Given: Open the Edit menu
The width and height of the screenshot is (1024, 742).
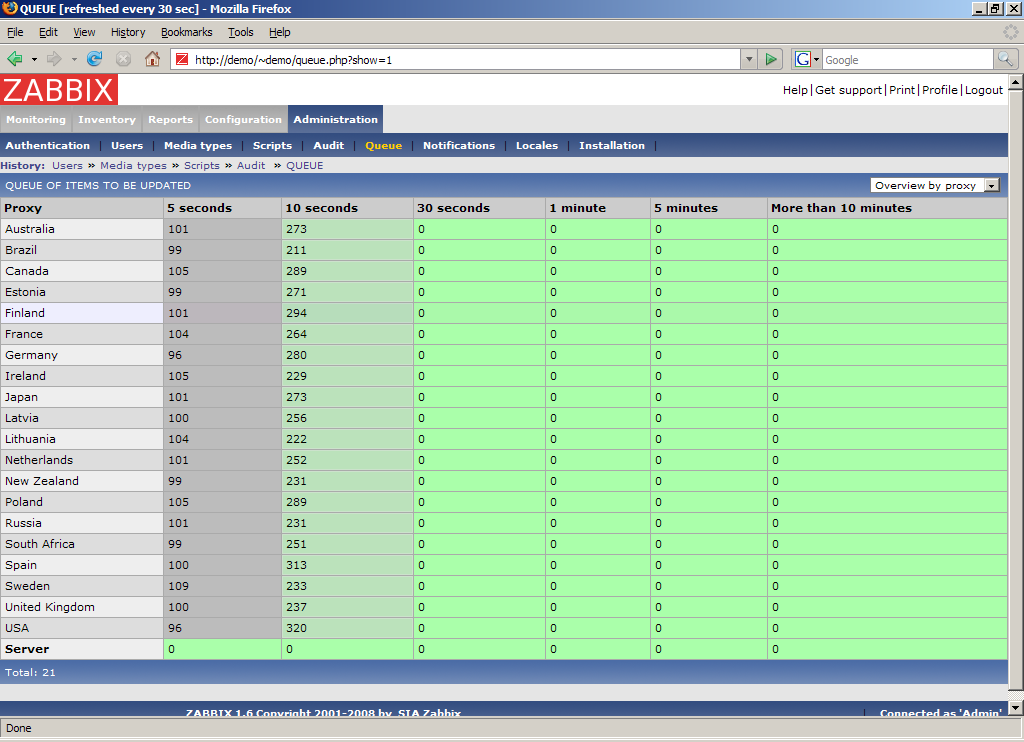Looking at the screenshot, I should coord(48,32).
